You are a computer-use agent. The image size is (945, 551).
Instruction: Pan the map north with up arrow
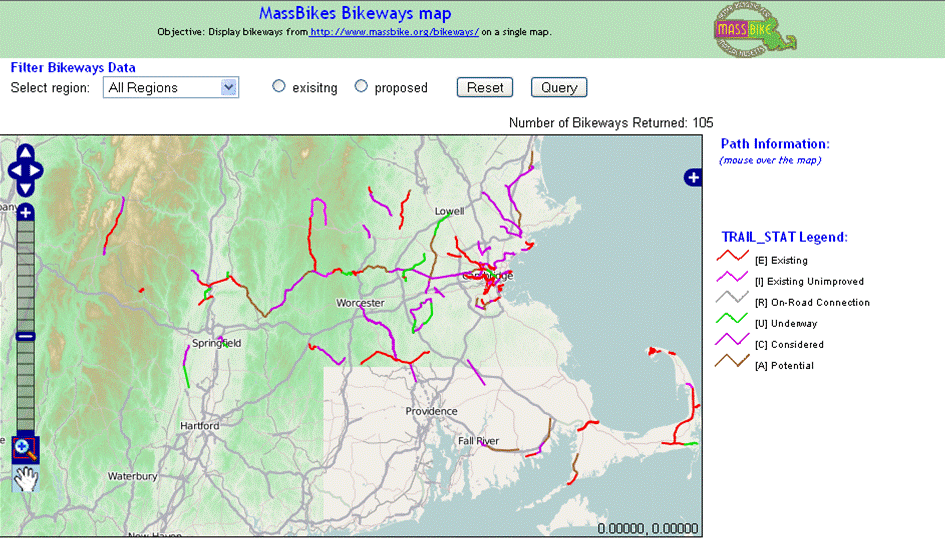[x=25, y=152]
